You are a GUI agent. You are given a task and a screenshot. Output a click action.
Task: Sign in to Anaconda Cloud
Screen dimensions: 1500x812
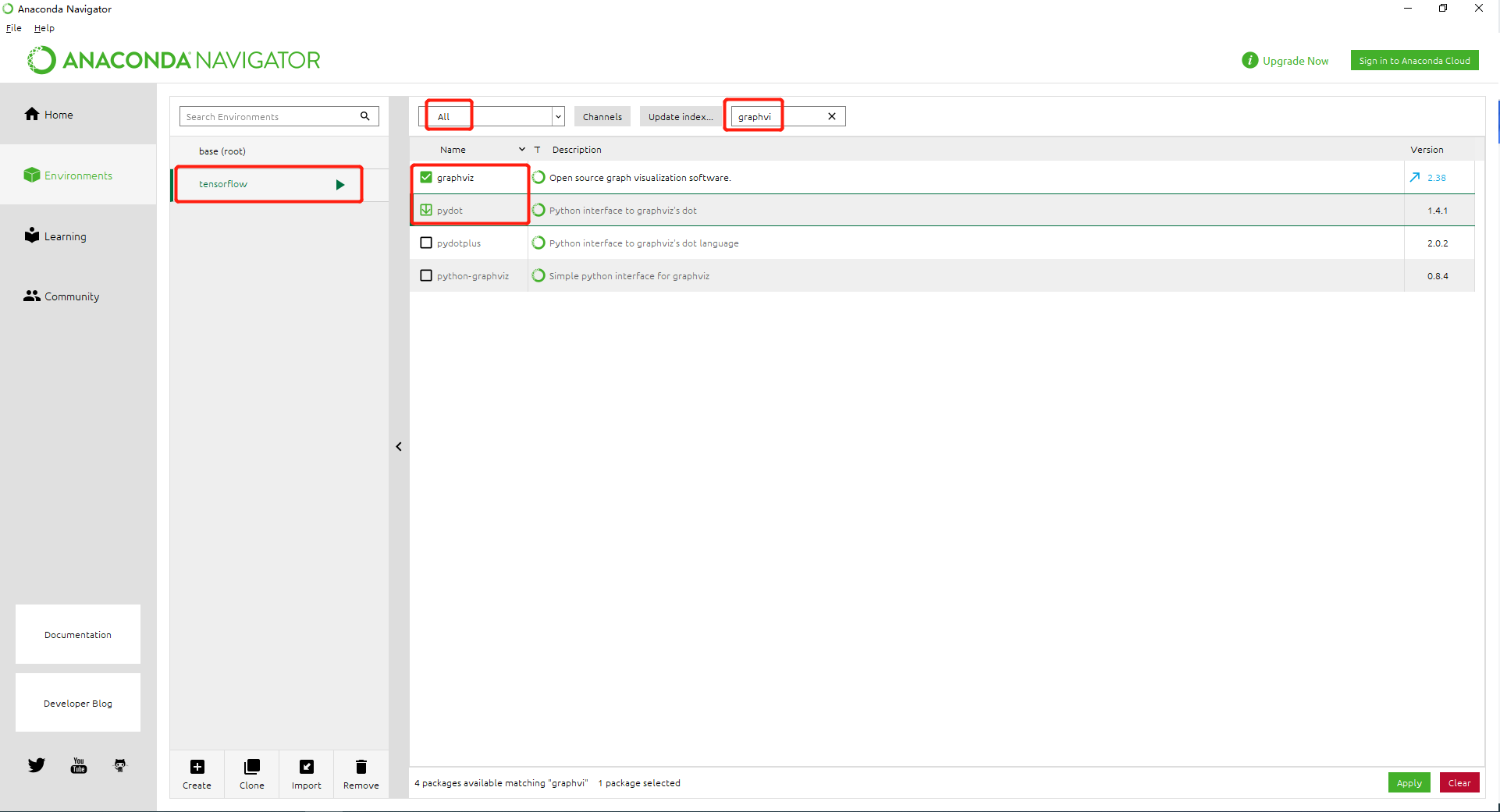pos(1414,60)
